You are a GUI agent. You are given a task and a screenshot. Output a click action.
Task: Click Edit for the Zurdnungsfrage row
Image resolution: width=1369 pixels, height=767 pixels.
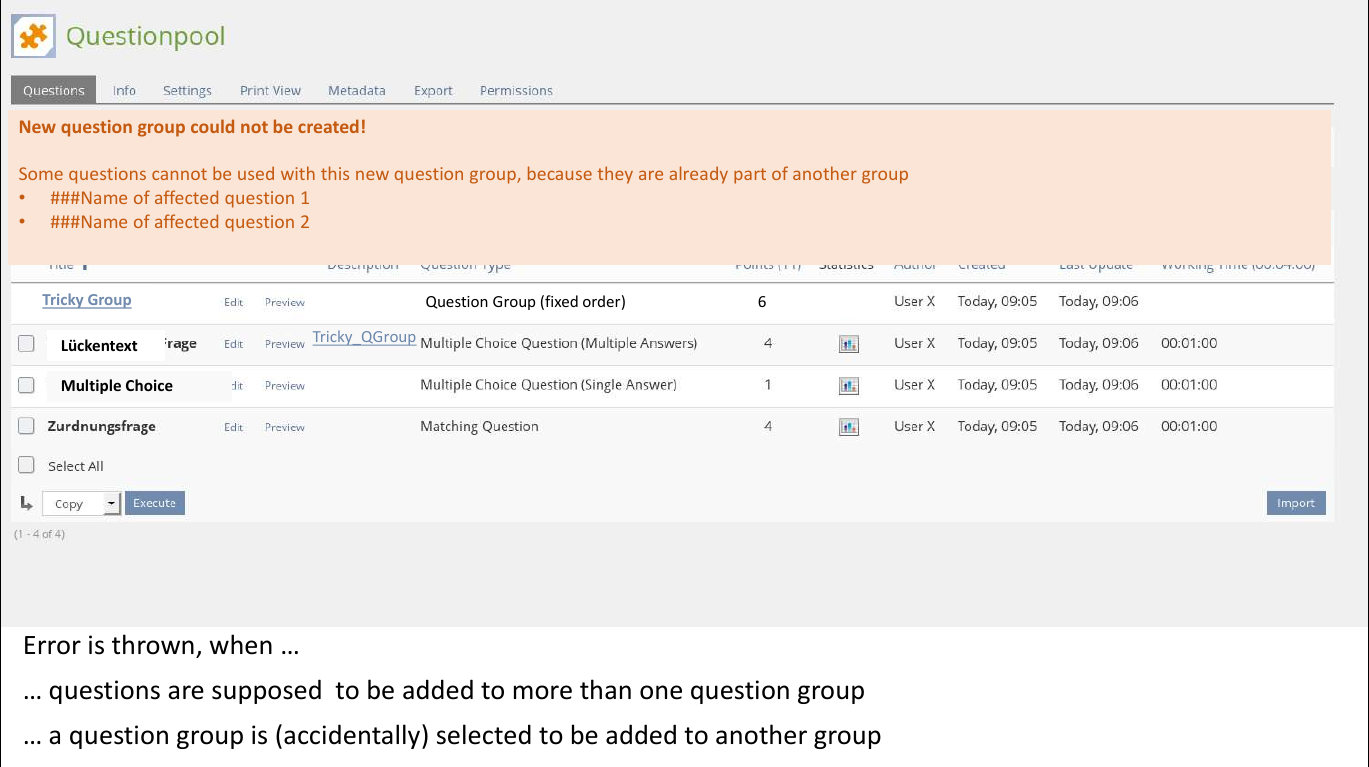point(233,427)
